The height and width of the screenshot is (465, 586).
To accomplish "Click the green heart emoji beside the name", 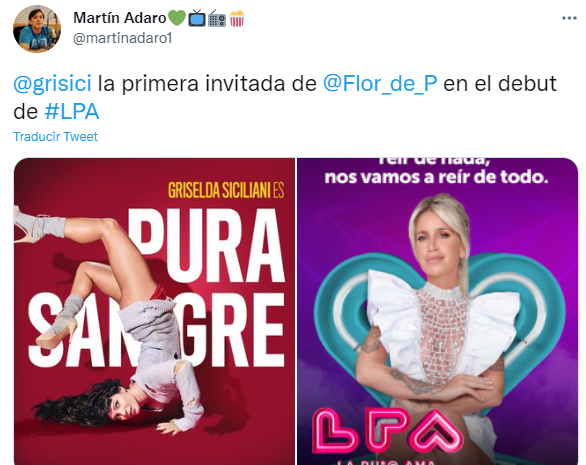I will 177,18.
